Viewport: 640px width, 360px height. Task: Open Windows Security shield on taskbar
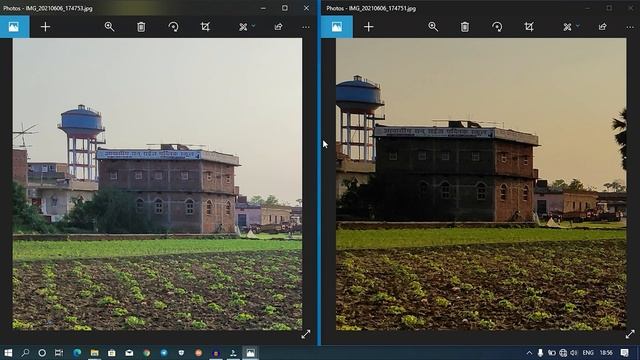pyautogui.click(x=181, y=353)
